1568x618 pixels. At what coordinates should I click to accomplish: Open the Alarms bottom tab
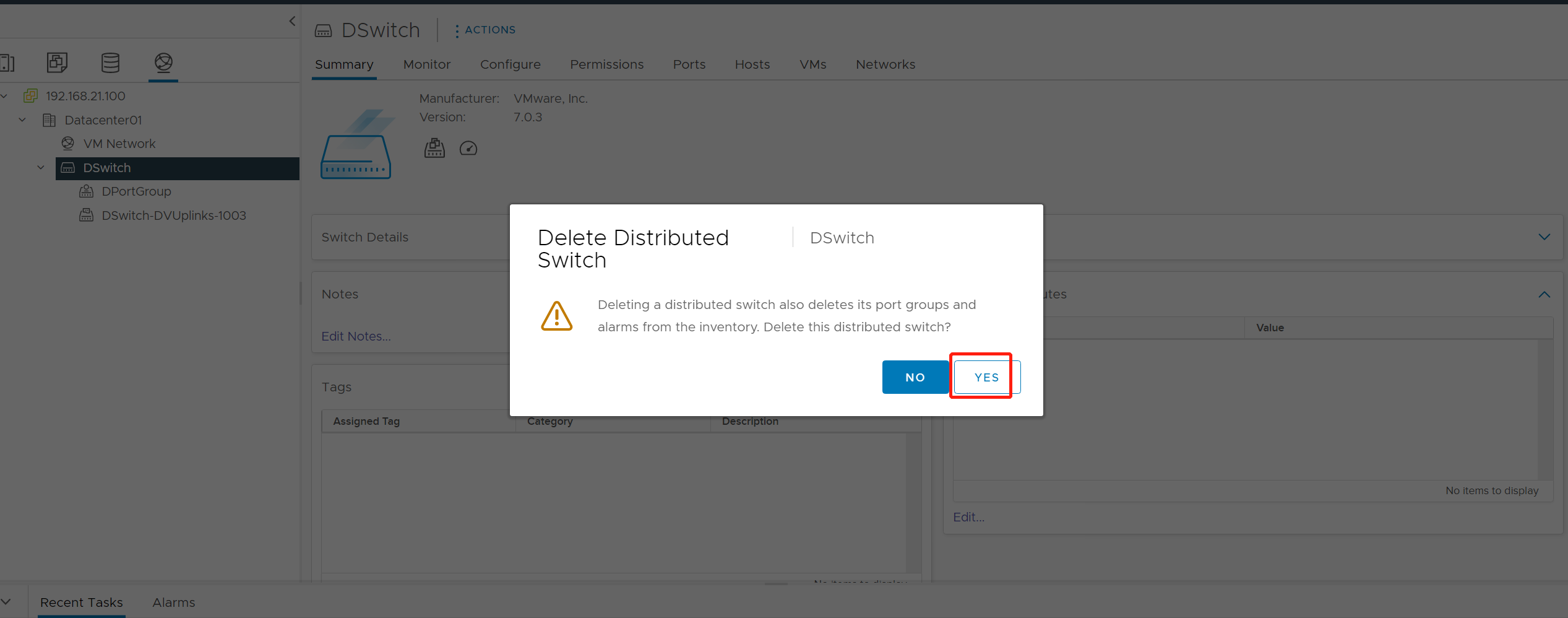coord(174,603)
